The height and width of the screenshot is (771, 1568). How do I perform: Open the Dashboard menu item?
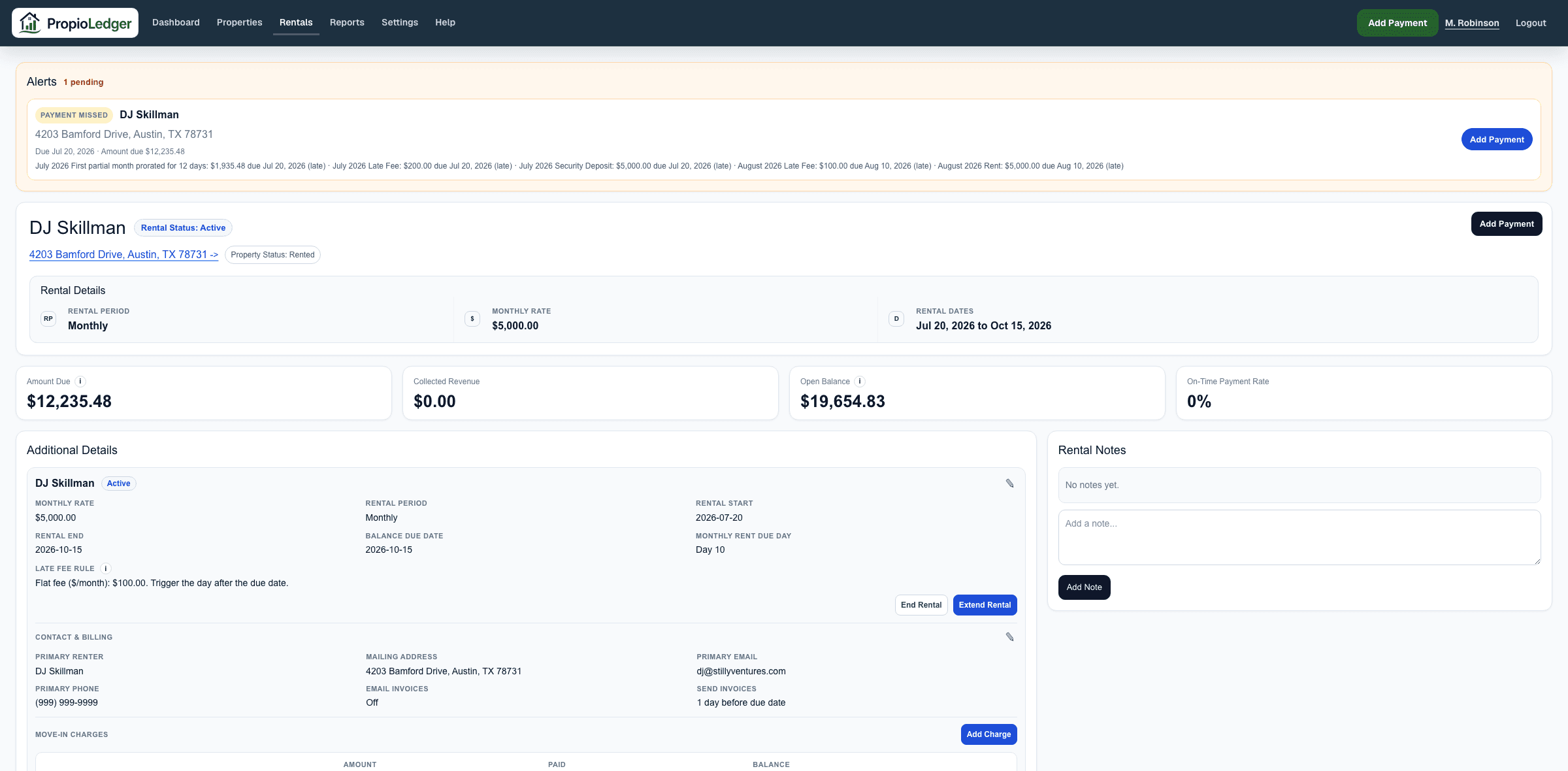point(176,22)
